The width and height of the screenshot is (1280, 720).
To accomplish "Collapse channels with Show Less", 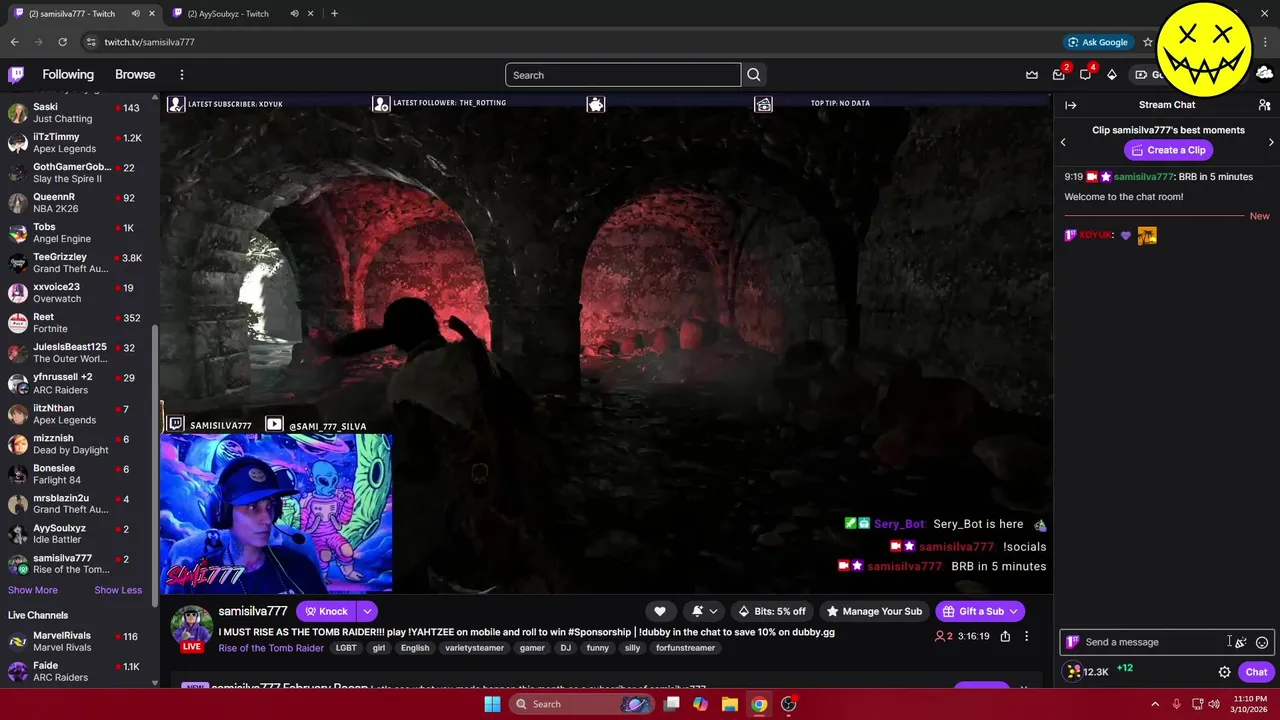I will (118, 590).
